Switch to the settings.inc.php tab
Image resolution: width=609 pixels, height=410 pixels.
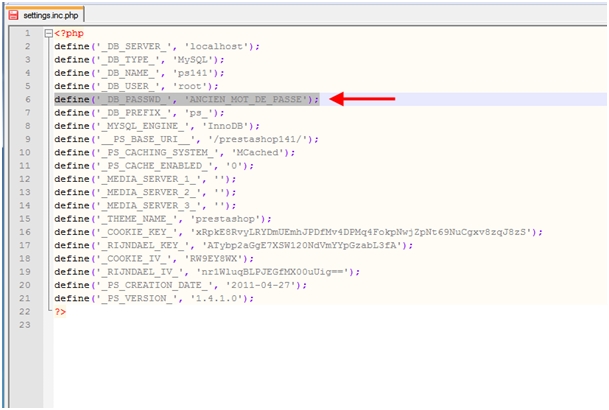[45, 15]
